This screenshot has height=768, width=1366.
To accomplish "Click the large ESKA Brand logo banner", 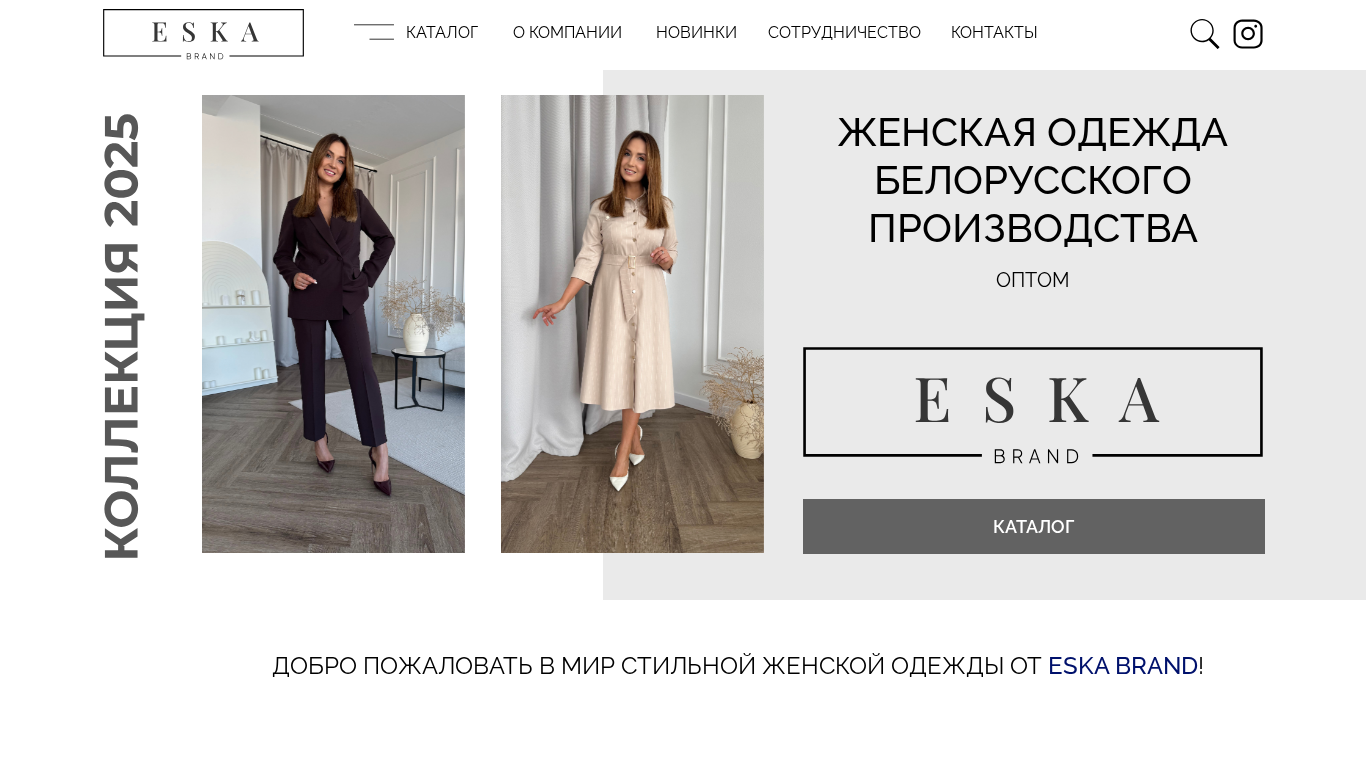I will tap(1033, 405).
